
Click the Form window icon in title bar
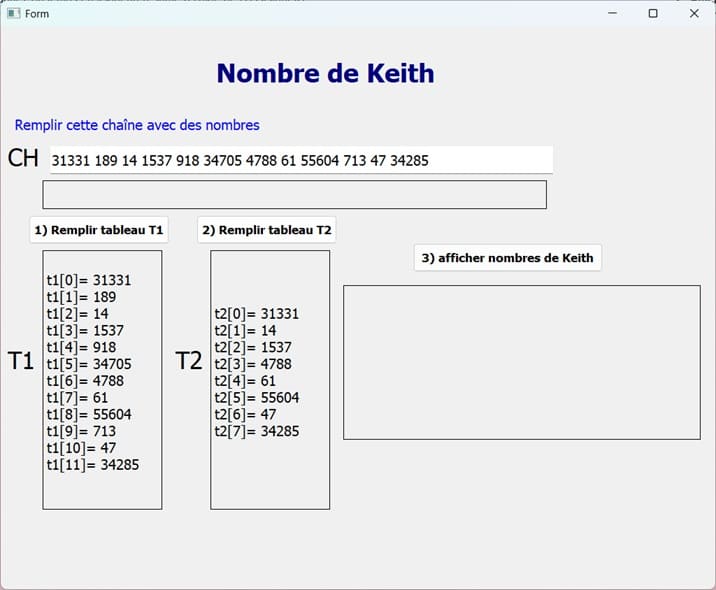coord(14,13)
